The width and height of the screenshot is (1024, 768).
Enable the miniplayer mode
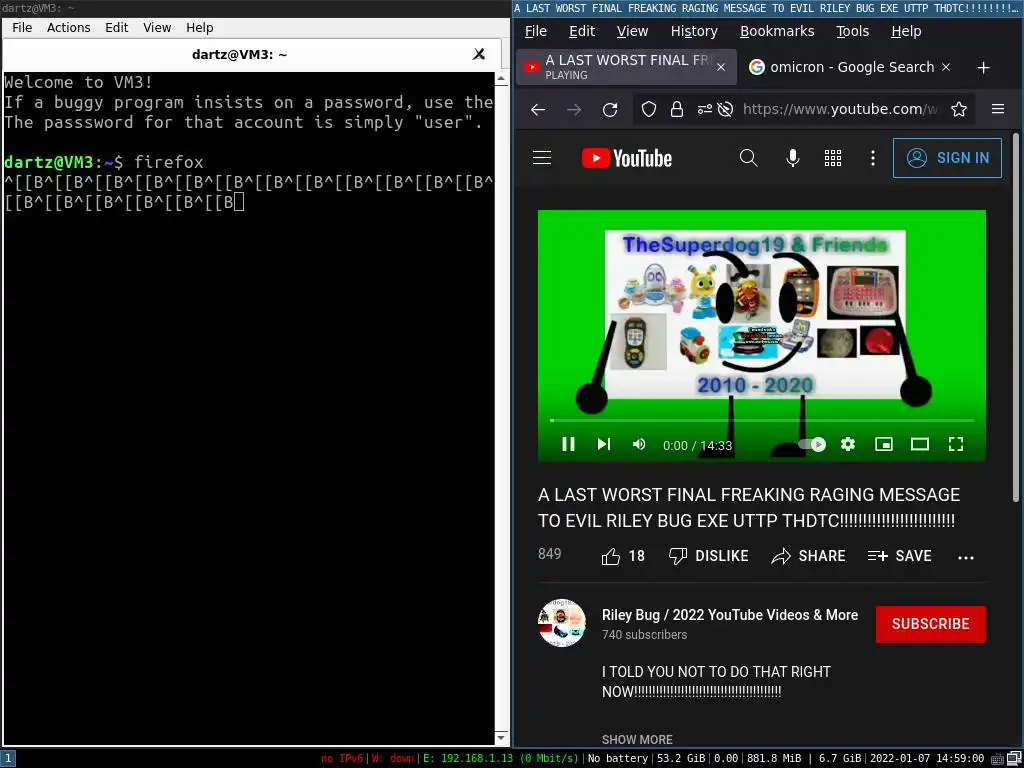[x=884, y=445]
